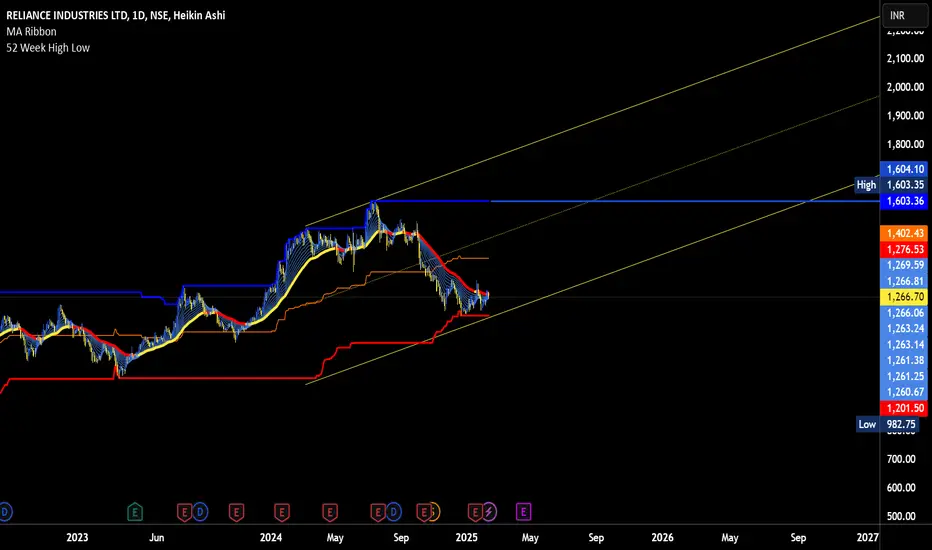Click the 2026 label on time axis
The image size is (932, 550).
click(662, 538)
